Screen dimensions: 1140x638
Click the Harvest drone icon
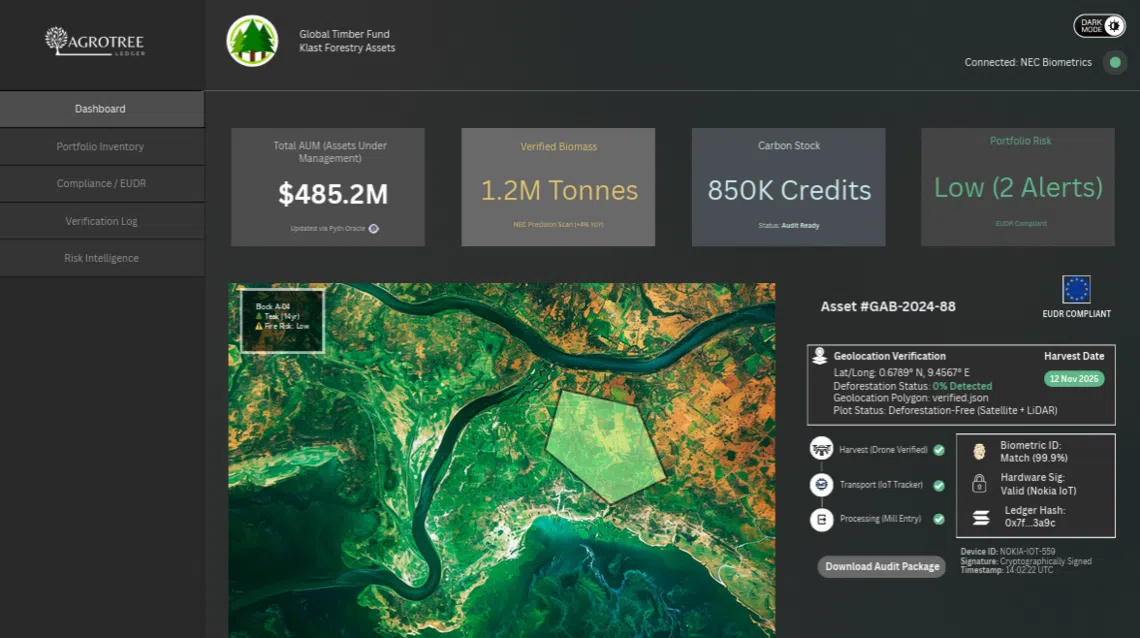pyautogui.click(x=821, y=449)
